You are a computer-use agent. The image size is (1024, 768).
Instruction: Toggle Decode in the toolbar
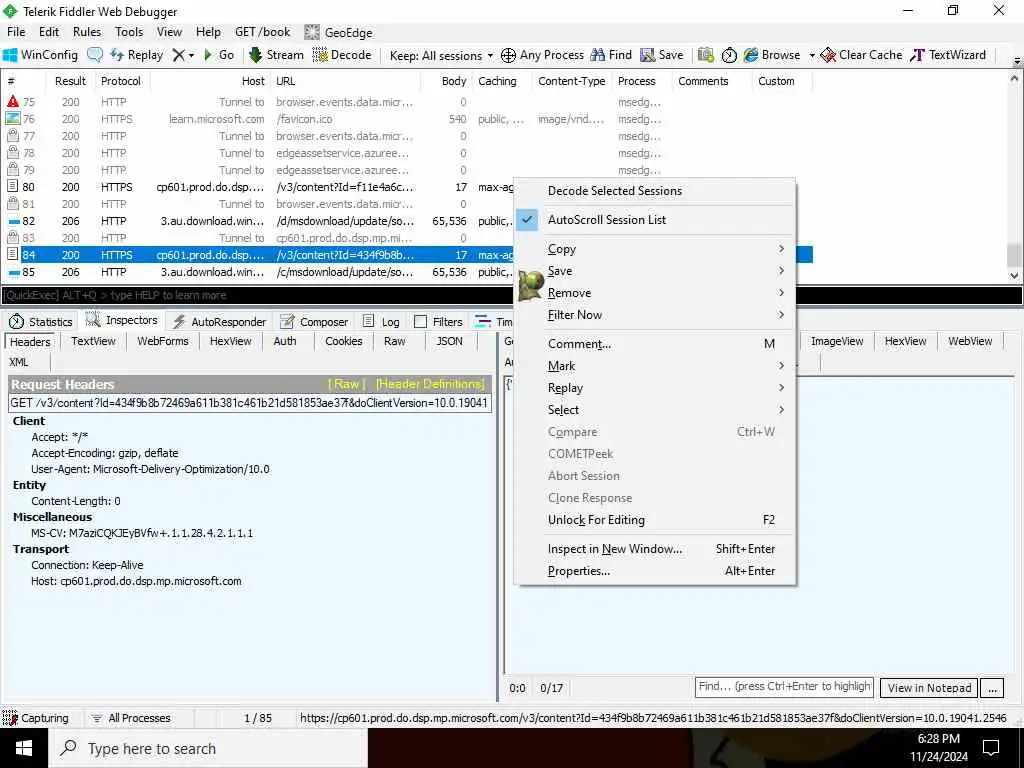[342, 55]
